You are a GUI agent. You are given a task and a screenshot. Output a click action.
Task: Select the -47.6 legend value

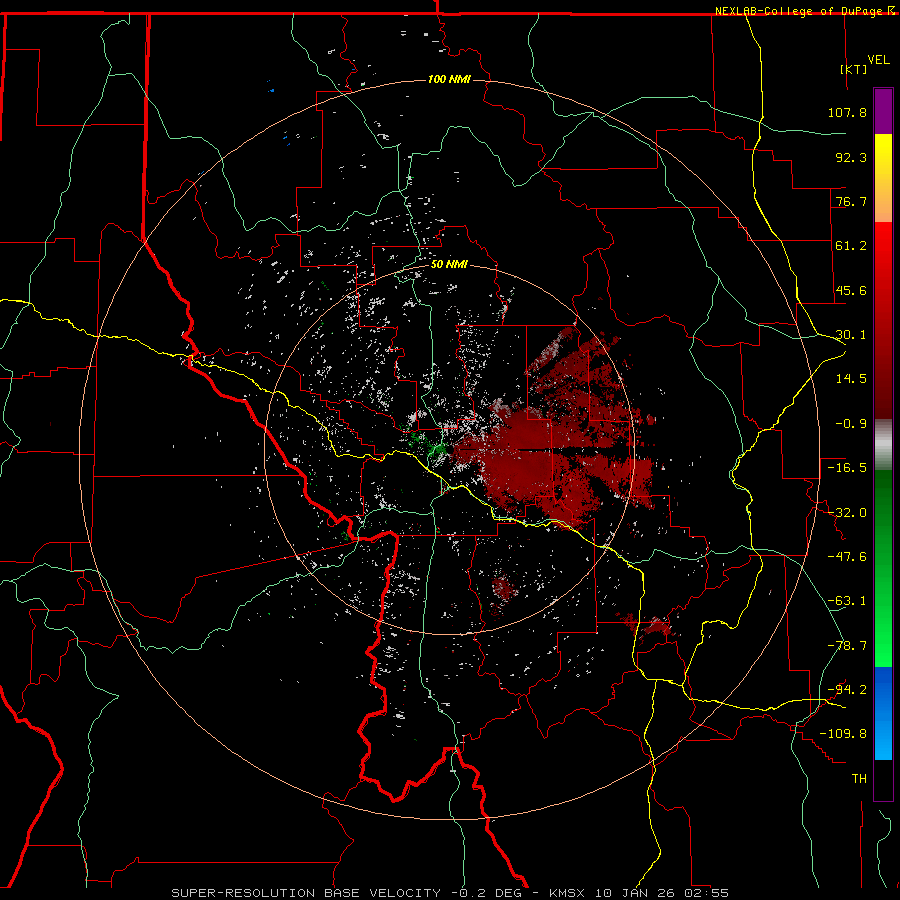(x=847, y=557)
